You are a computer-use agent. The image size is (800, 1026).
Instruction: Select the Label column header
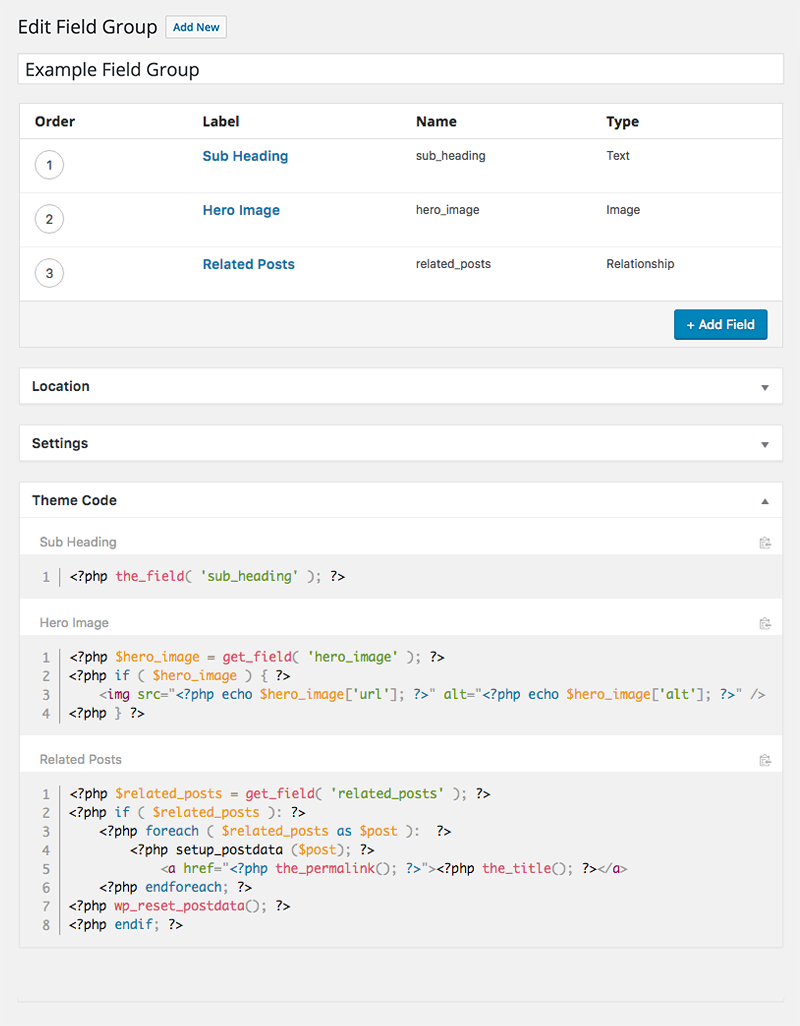click(220, 121)
